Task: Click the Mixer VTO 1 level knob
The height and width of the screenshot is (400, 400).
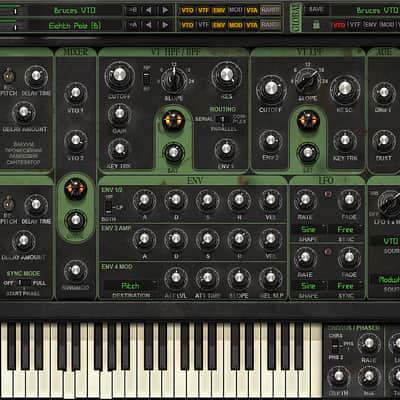Action: (76, 93)
